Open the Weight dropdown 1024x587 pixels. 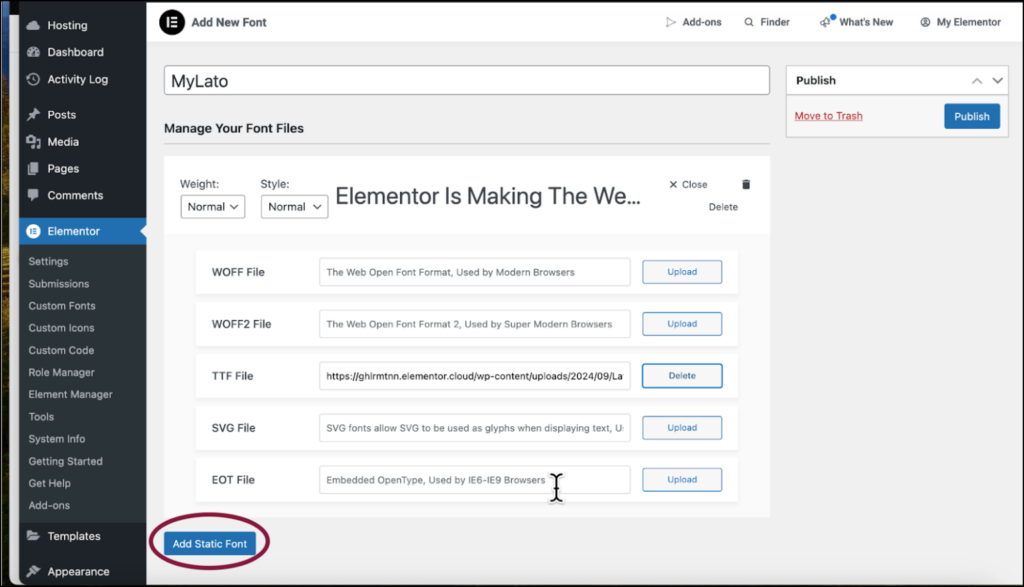[x=213, y=207]
